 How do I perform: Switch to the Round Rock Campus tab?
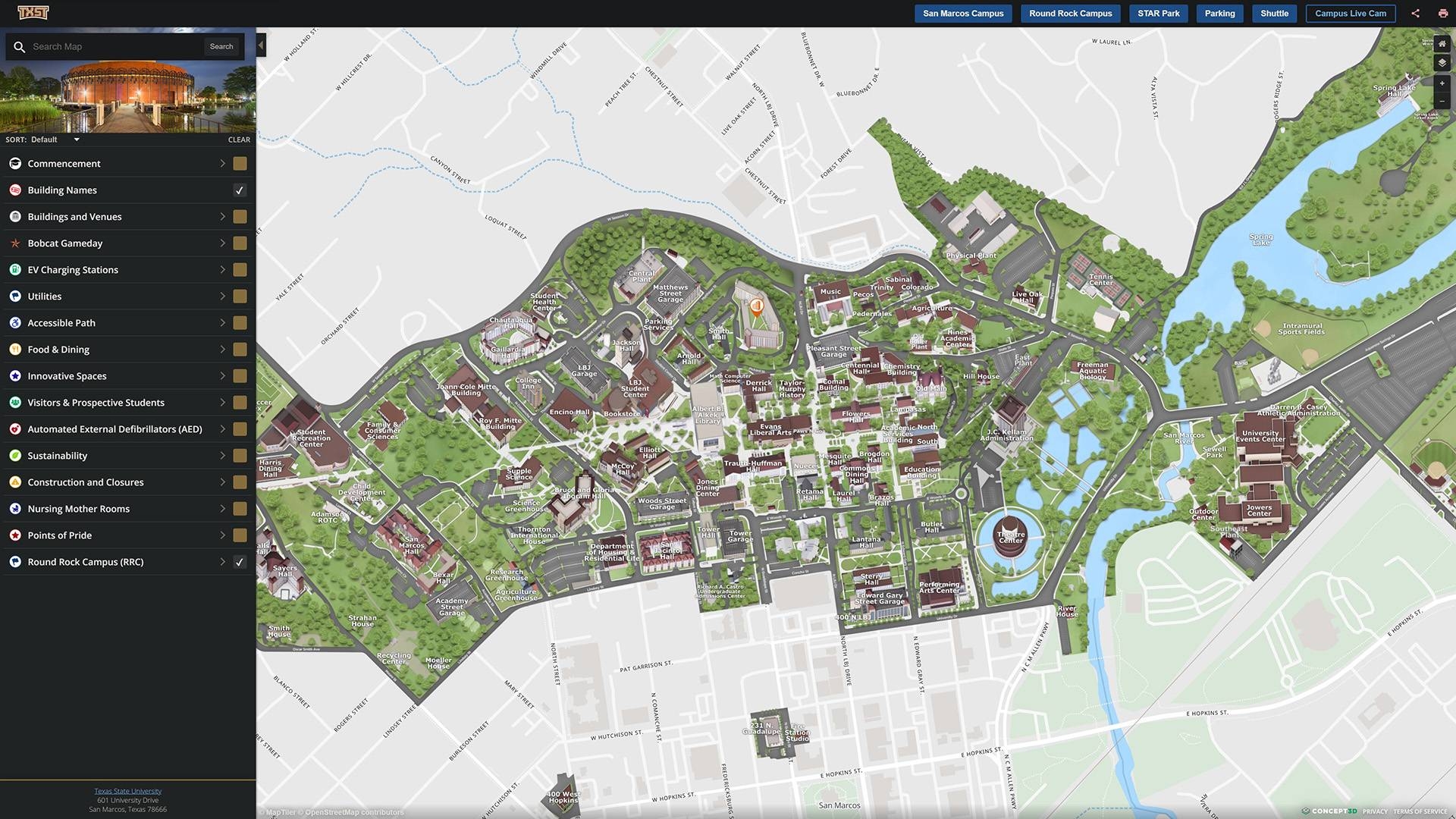coord(1070,13)
